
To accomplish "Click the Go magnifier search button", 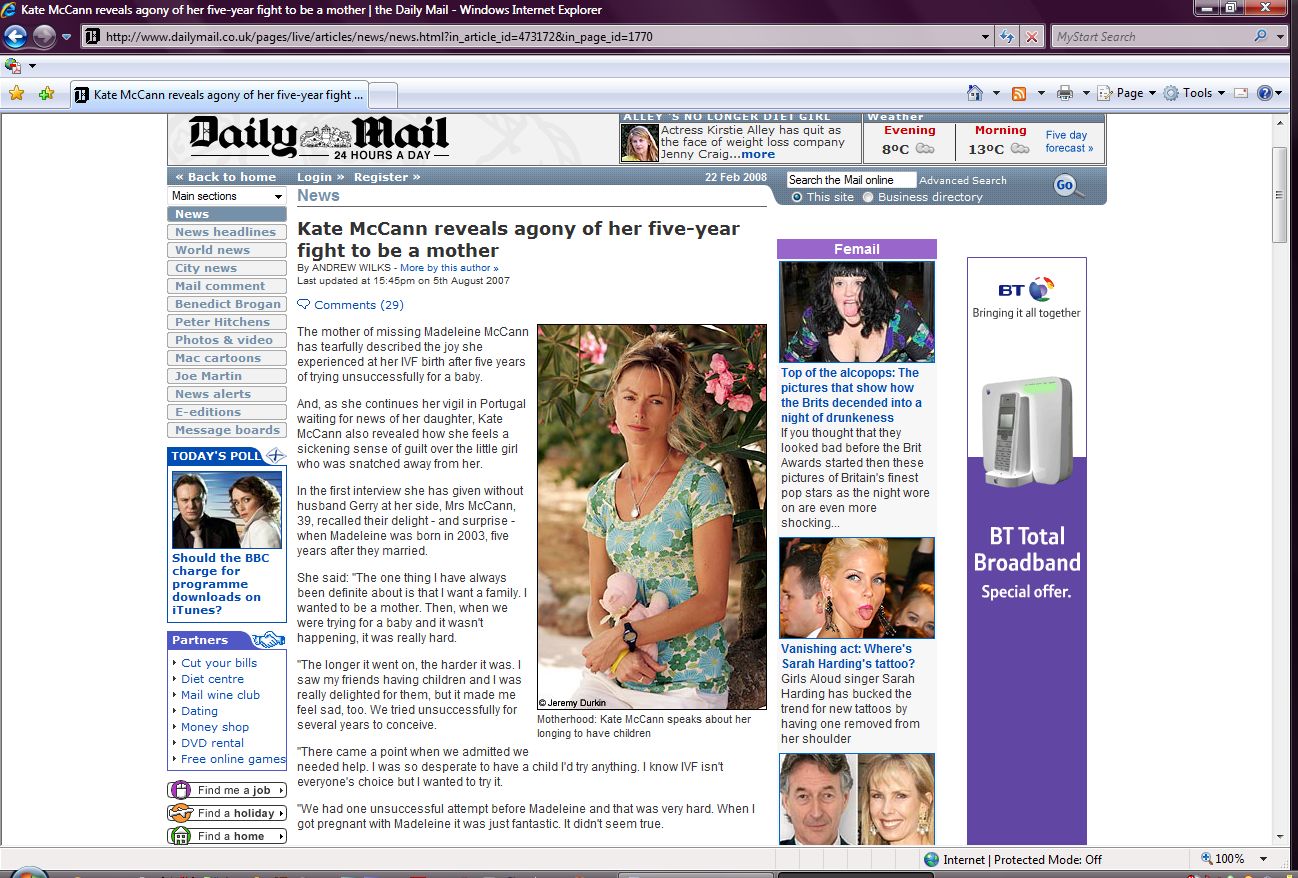I will pyautogui.click(x=1066, y=185).
